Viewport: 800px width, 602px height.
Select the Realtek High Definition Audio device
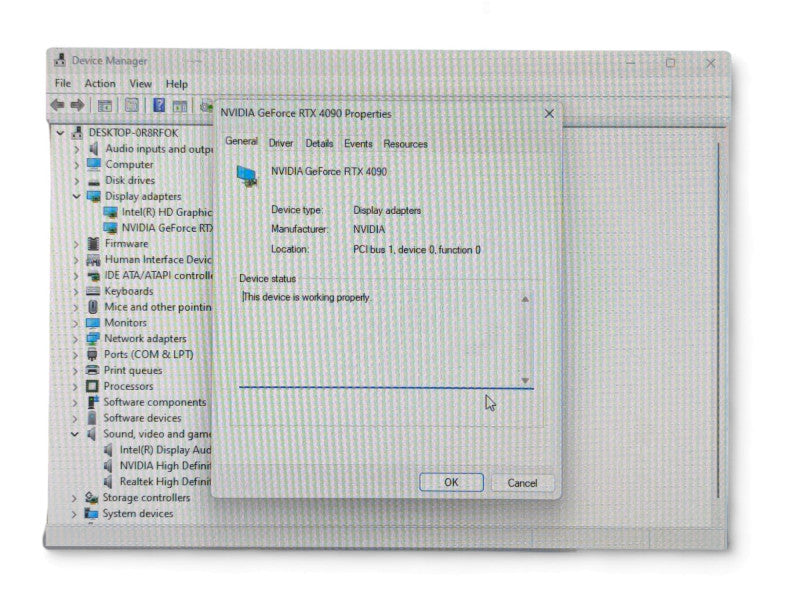pos(165,482)
